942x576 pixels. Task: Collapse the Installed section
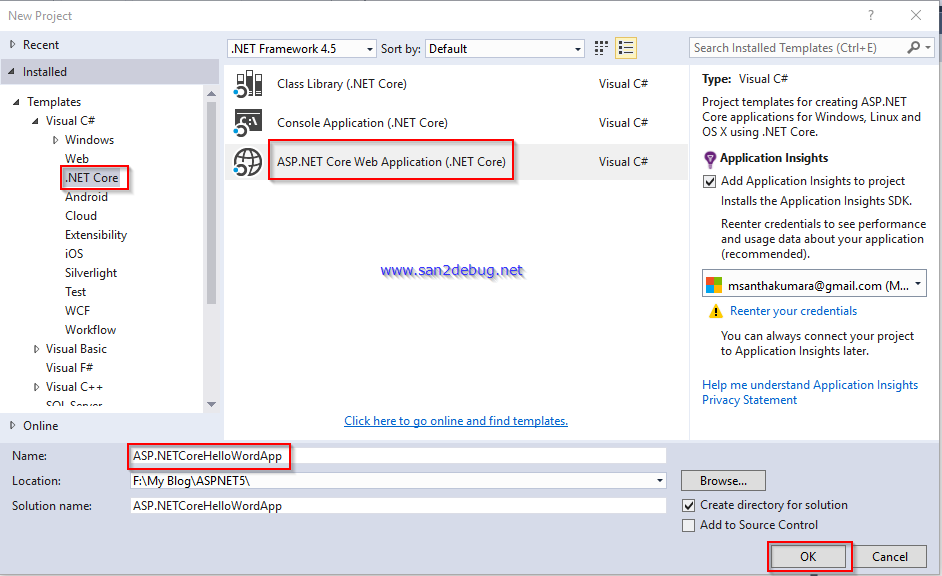pyautogui.click(x=11, y=71)
